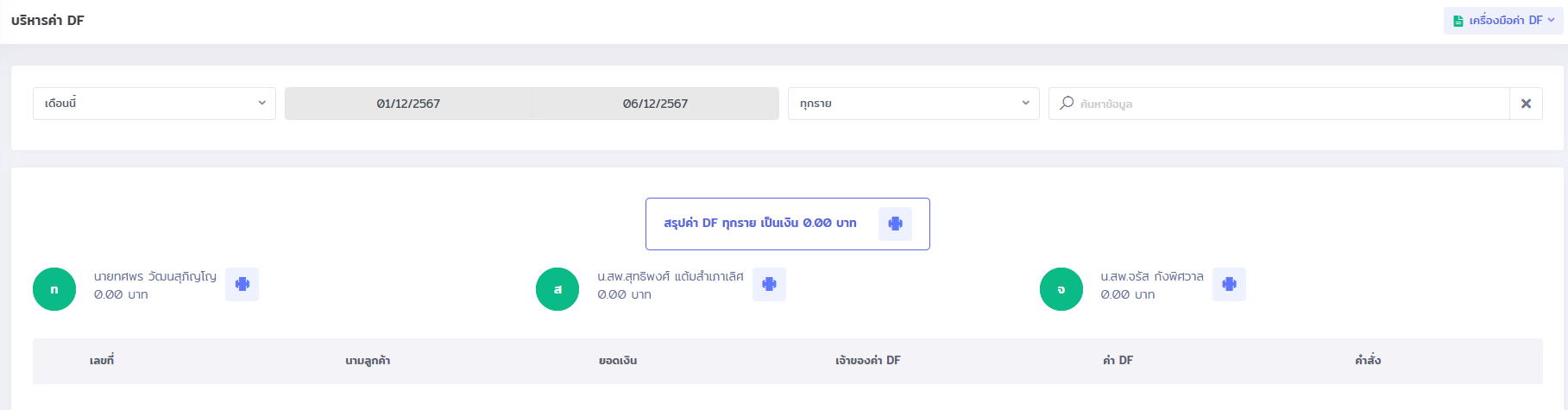Click the สรุปค่า DF ทุกราย summary text

759,224
